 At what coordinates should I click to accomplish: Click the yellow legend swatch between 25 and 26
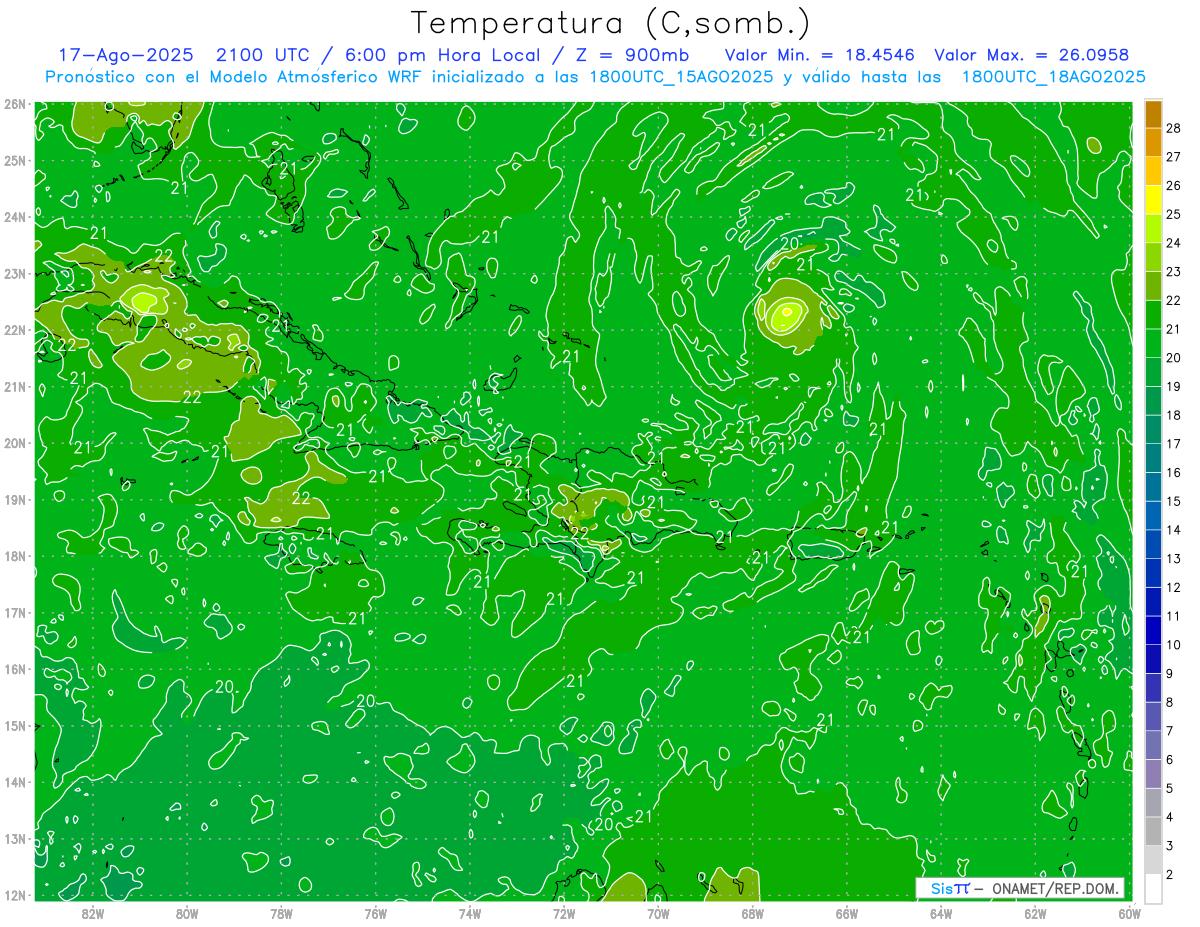tap(1153, 200)
